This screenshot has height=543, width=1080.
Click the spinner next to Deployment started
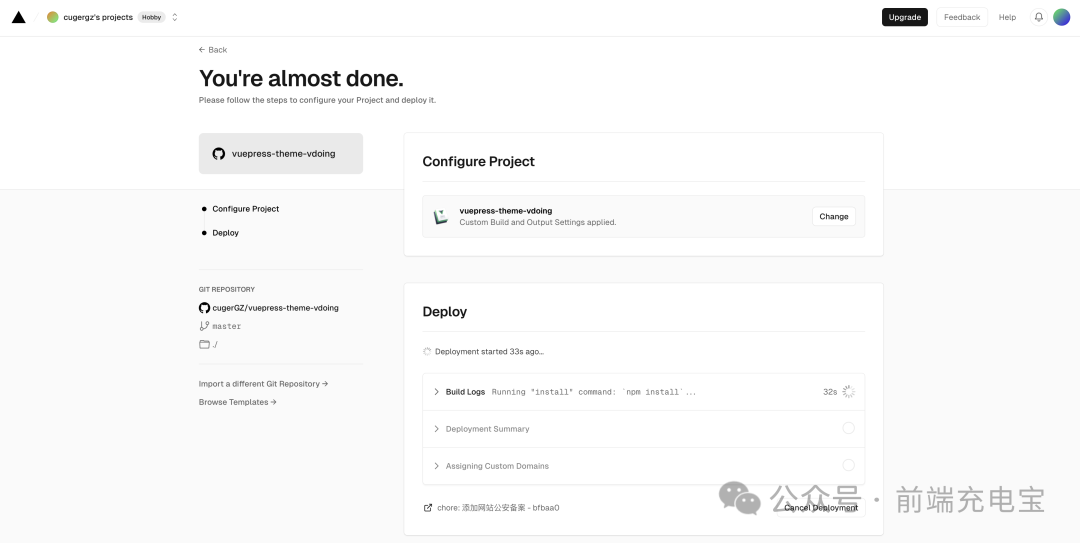427,351
